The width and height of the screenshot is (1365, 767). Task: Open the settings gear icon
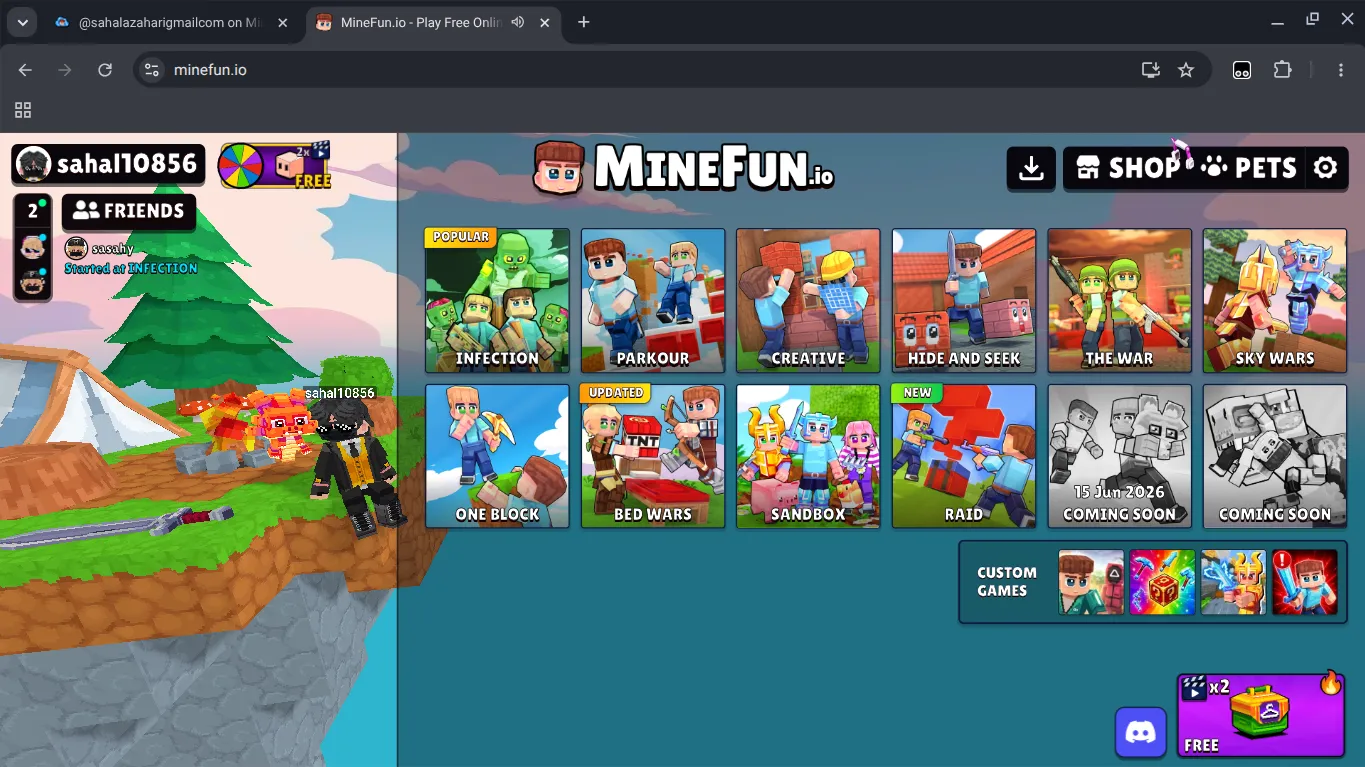click(x=1325, y=168)
